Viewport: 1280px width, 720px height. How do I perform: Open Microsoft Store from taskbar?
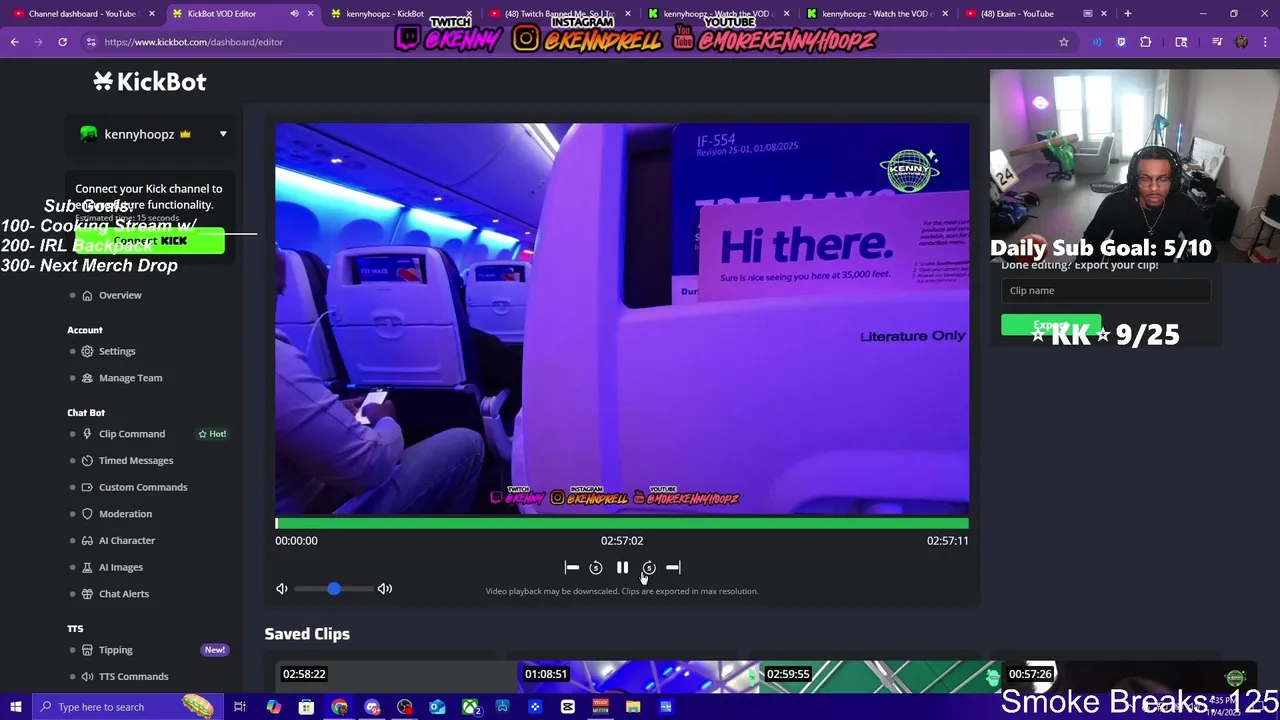(x=306, y=707)
